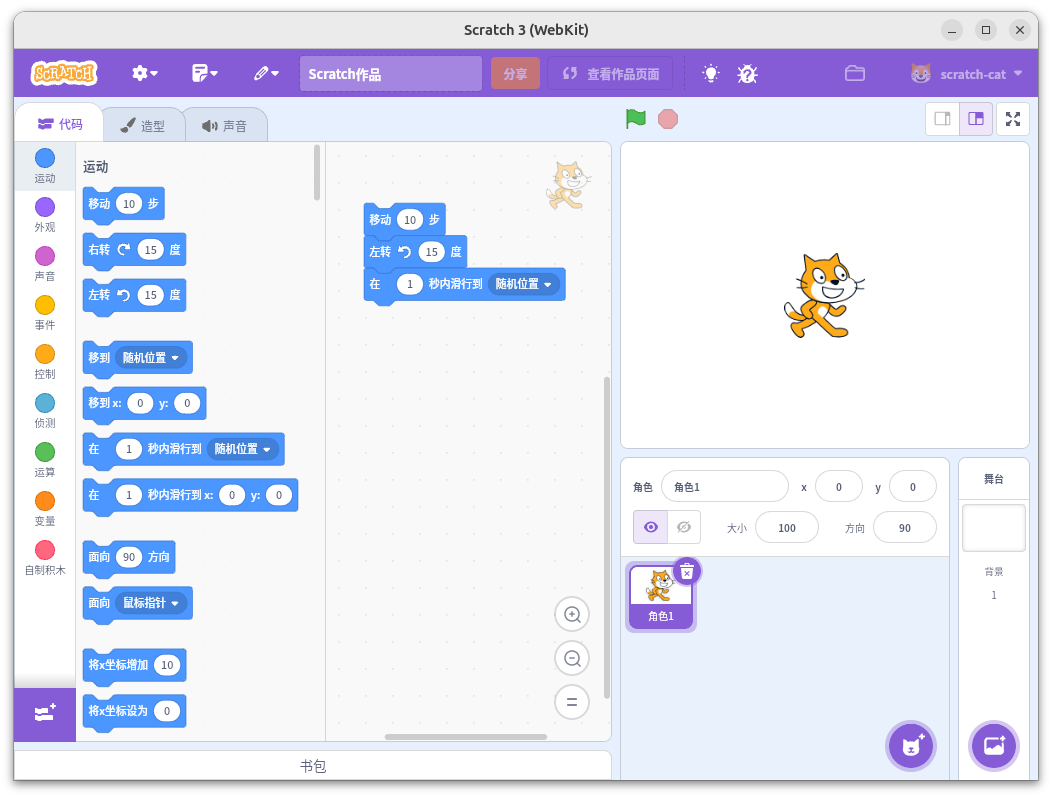Hide the sprite with crossed eye
Image resolution: width=1052 pixels, height=797 pixels.
(x=684, y=527)
